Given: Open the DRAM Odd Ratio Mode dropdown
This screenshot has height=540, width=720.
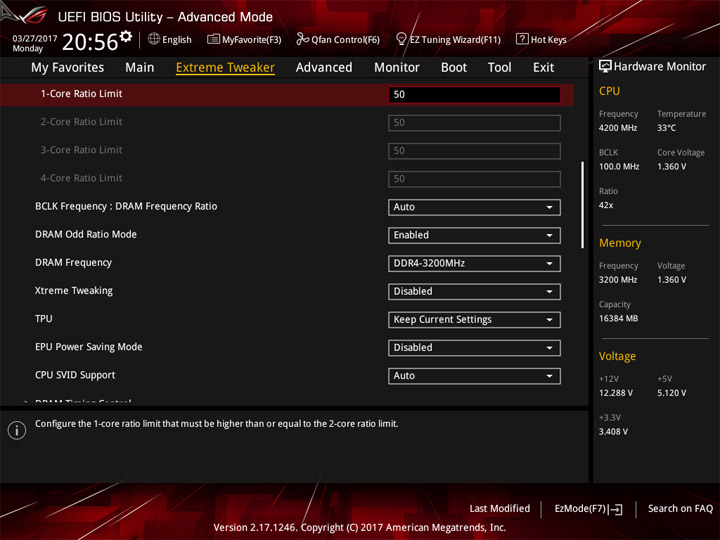Looking at the screenshot, I should tap(474, 235).
